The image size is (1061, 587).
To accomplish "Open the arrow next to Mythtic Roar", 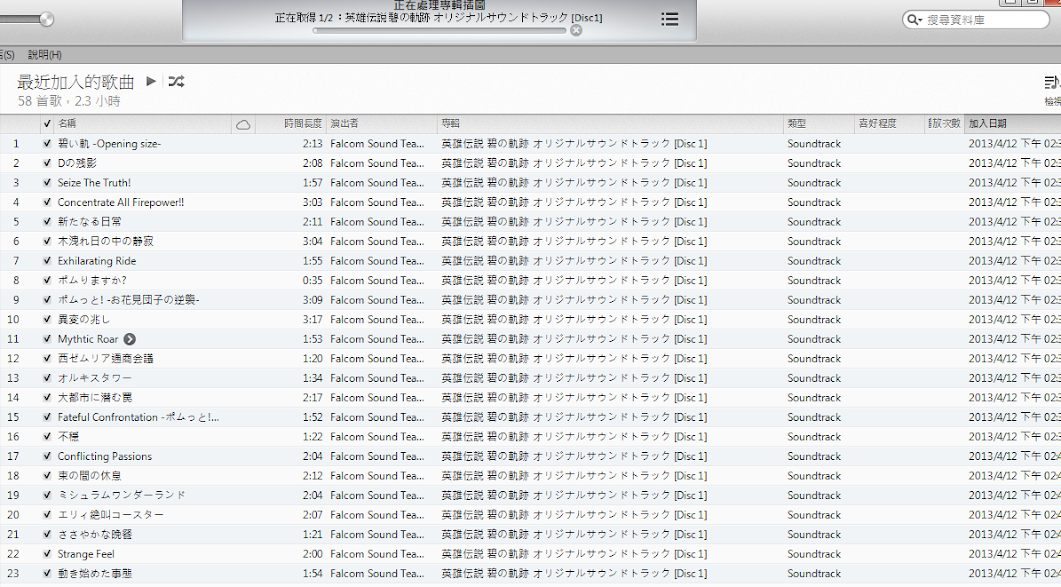I will coord(129,339).
